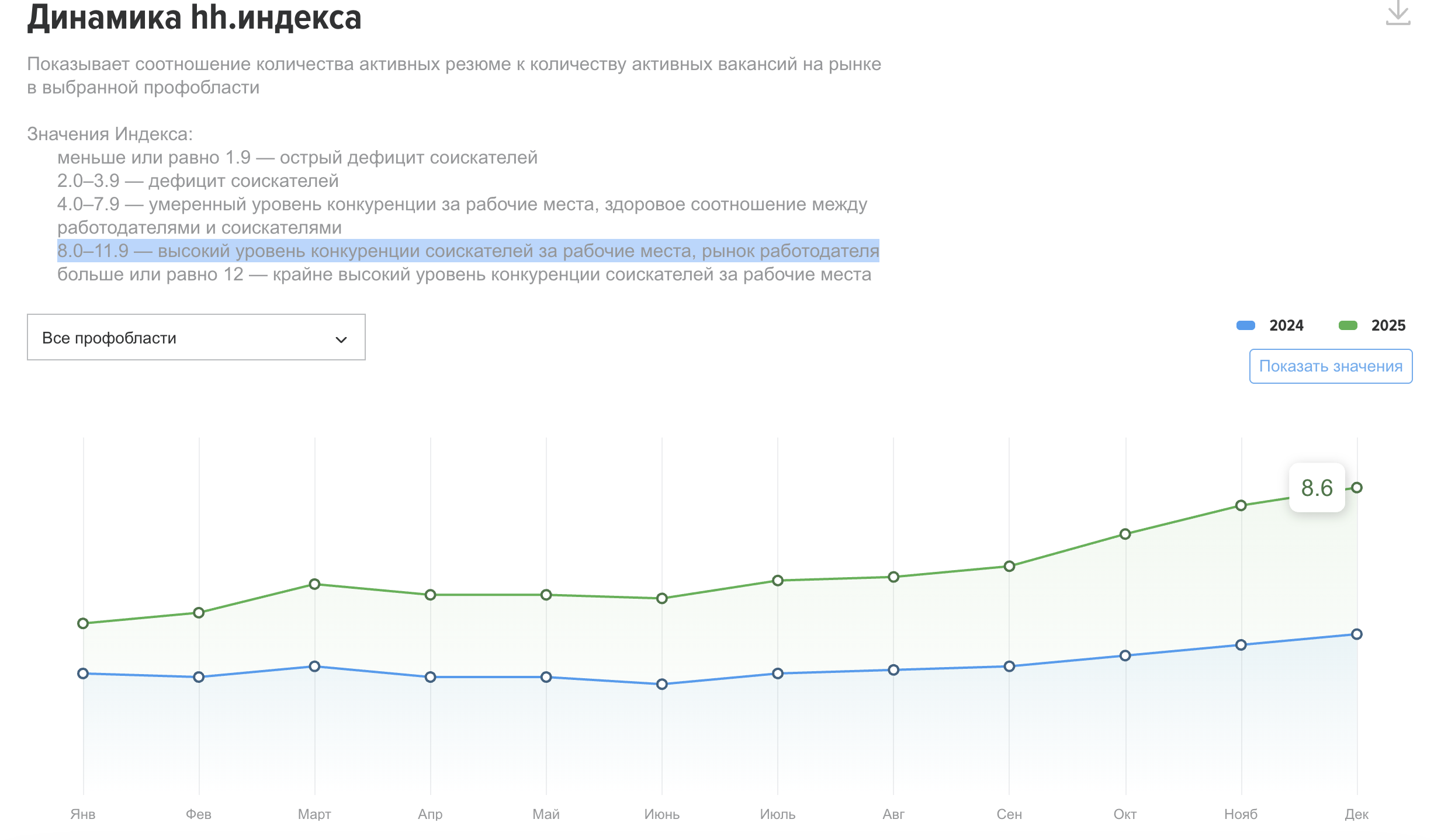Click the March 2025 green data point

(314, 584)
